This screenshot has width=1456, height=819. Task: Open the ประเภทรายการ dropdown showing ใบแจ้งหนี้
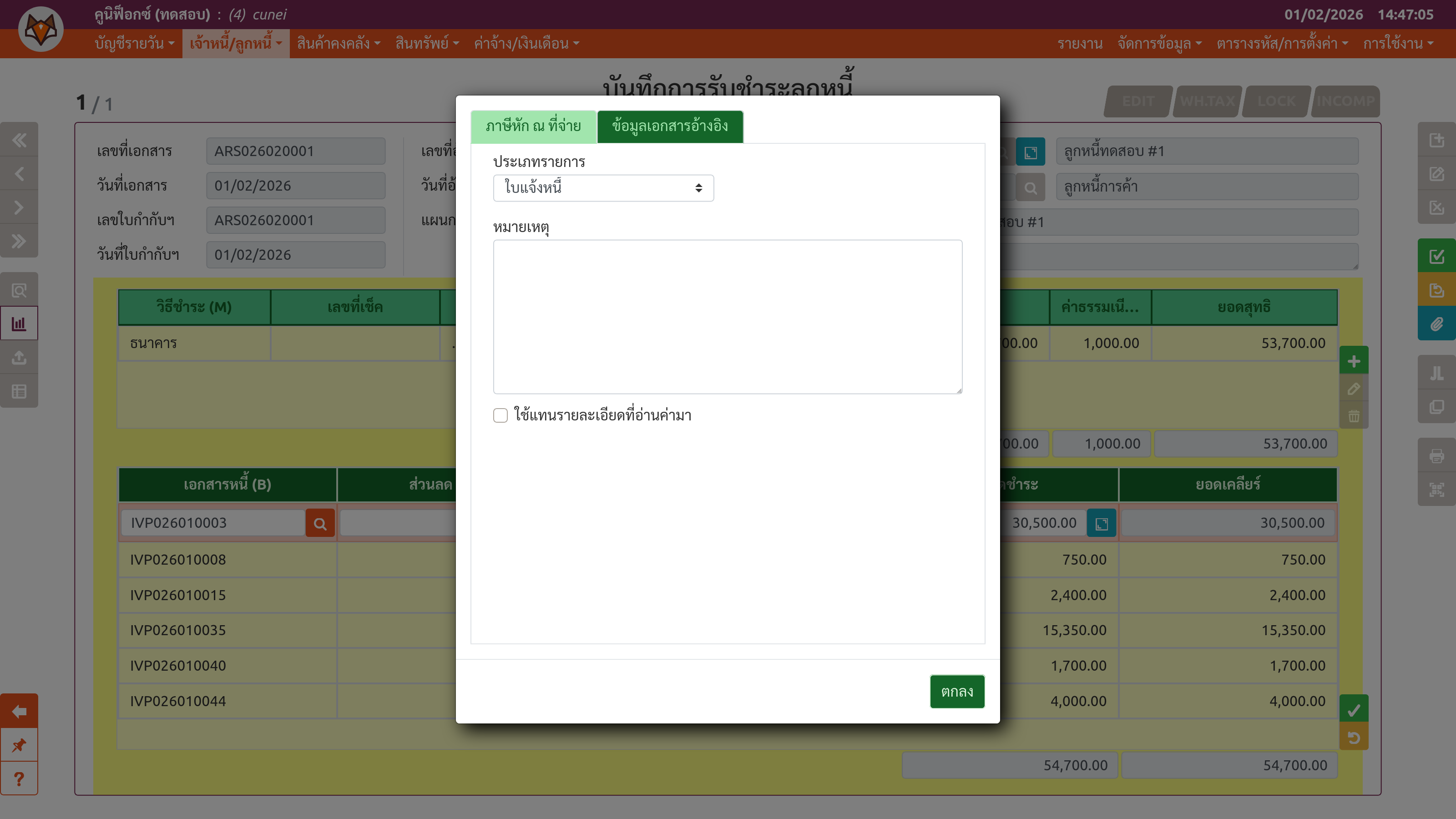[x=603, y=188]
